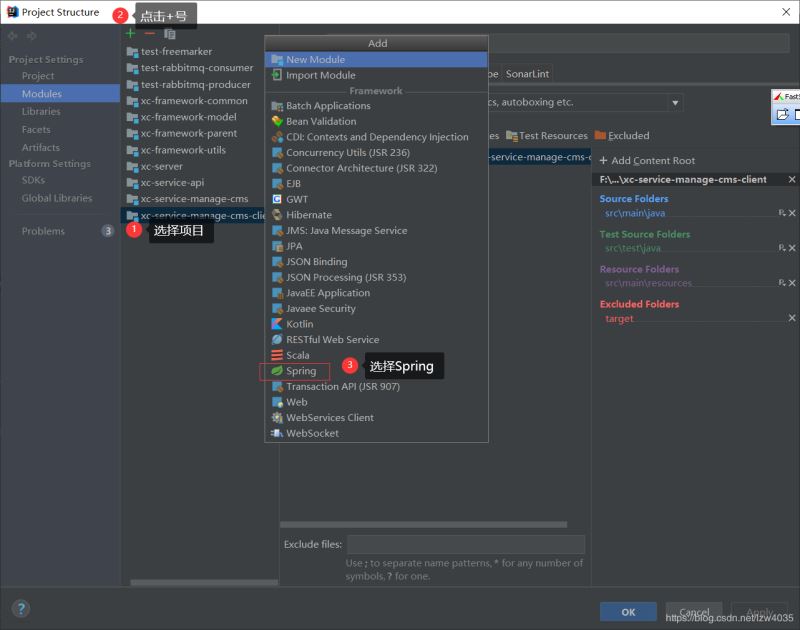Click module list horizontal scrollbar

point(204,582)
